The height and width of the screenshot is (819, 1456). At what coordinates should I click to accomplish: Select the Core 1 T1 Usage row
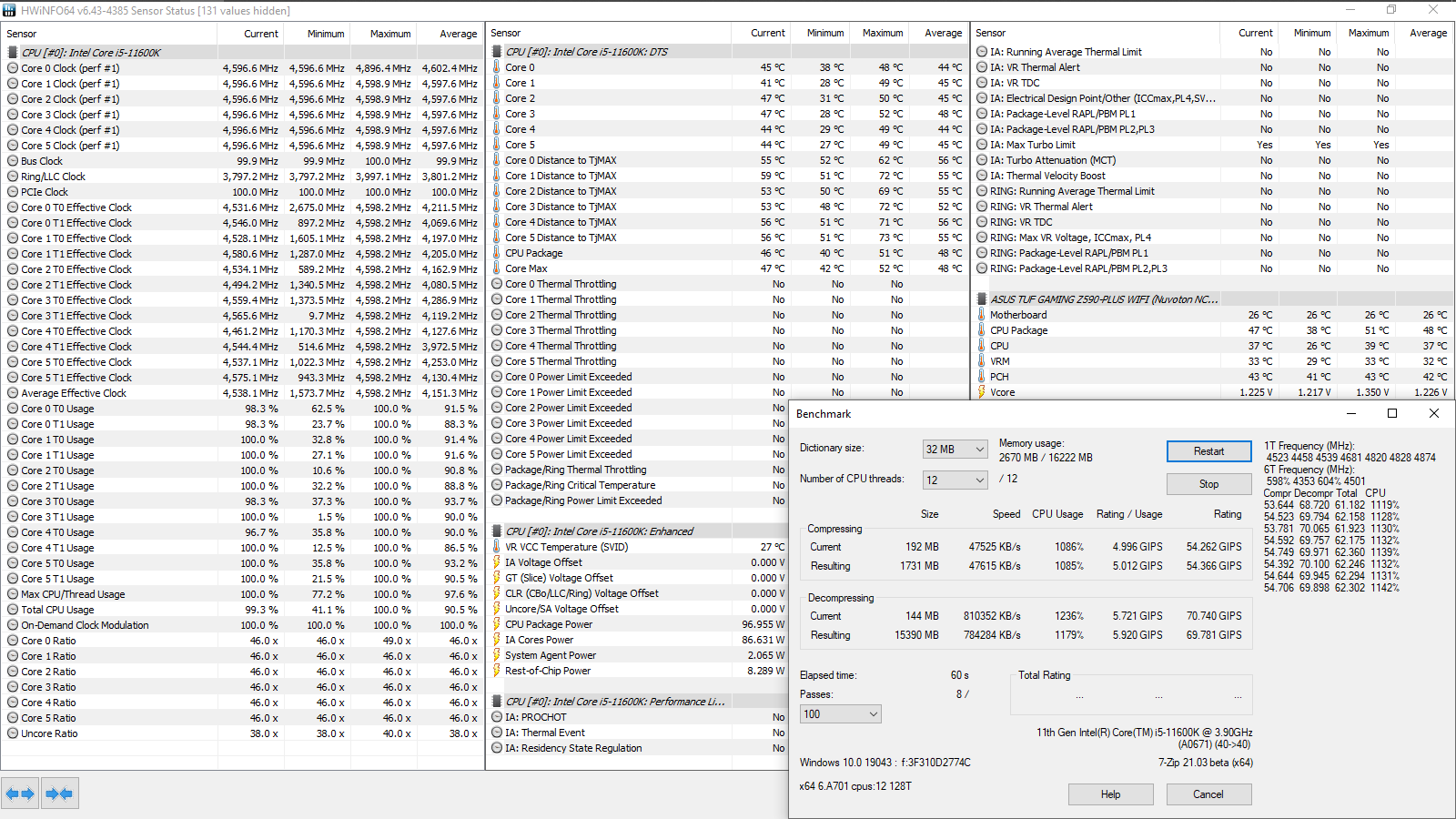click(x=242, y=455)
